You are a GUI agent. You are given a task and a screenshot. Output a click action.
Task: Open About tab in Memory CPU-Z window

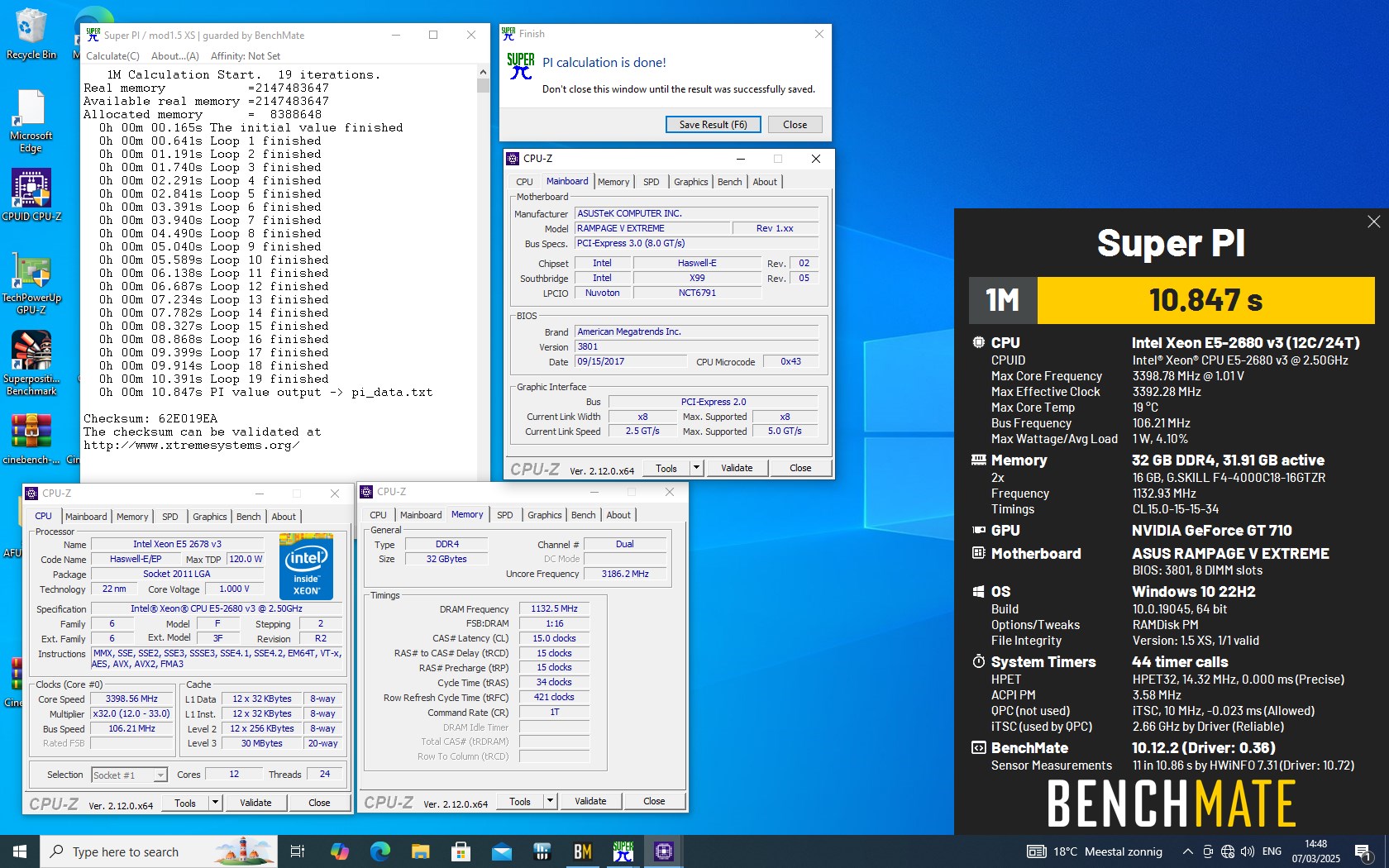618,515
